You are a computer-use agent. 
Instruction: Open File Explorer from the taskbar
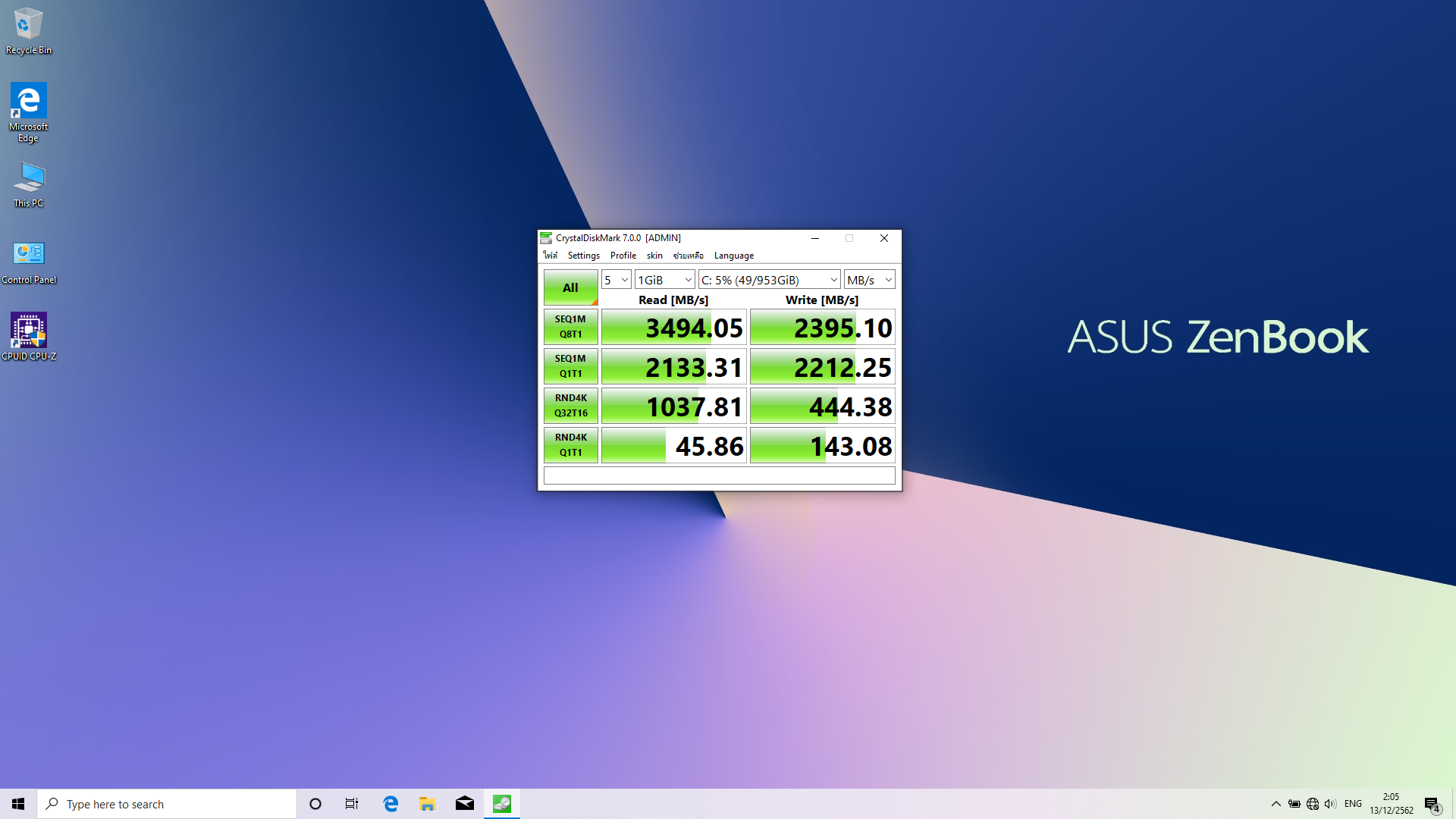427,804
